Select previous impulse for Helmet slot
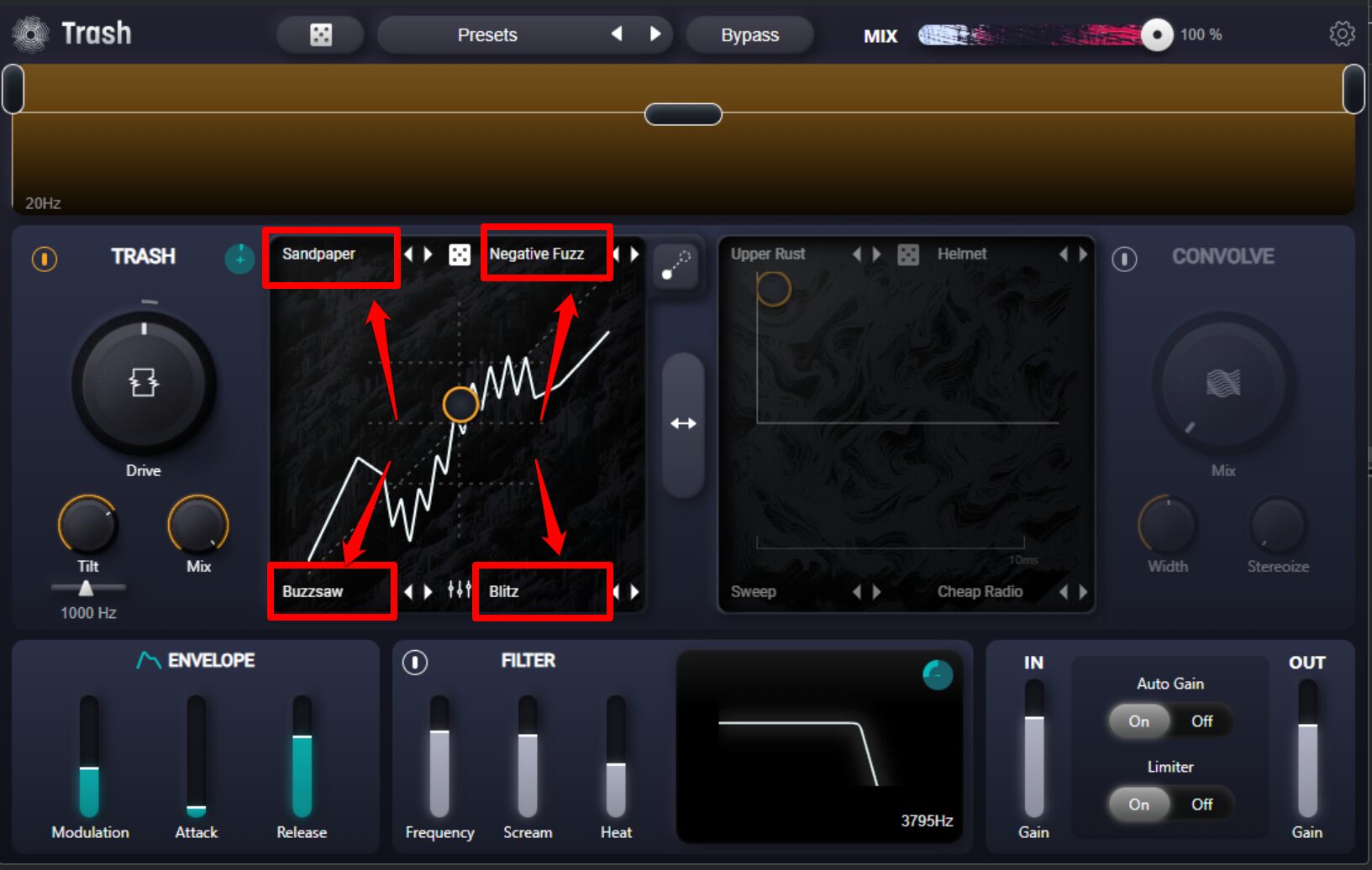The image size is (1372, 870). click(x=1064, y=254)
